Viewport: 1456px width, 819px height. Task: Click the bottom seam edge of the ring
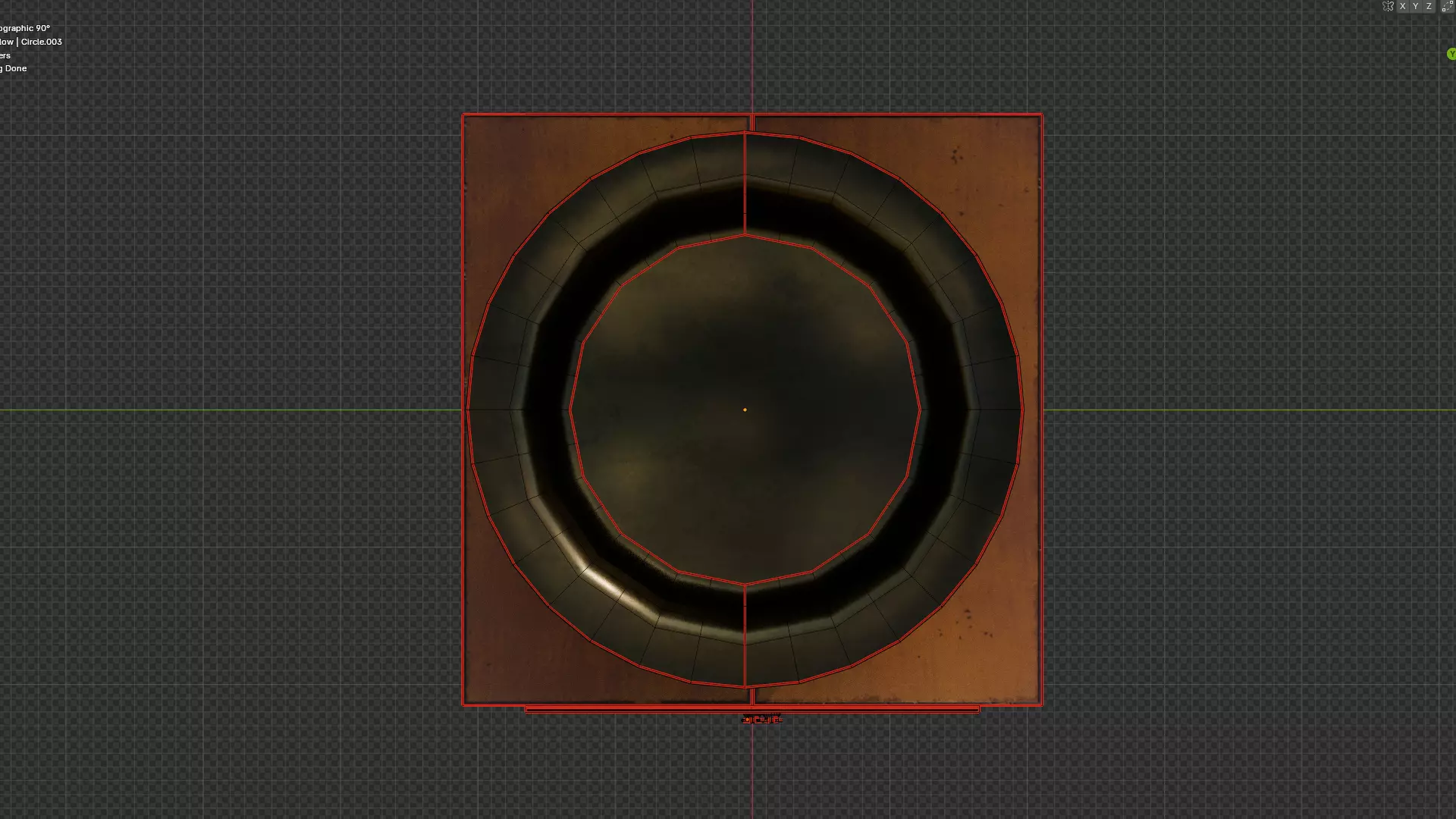click(x=745, y=635)
